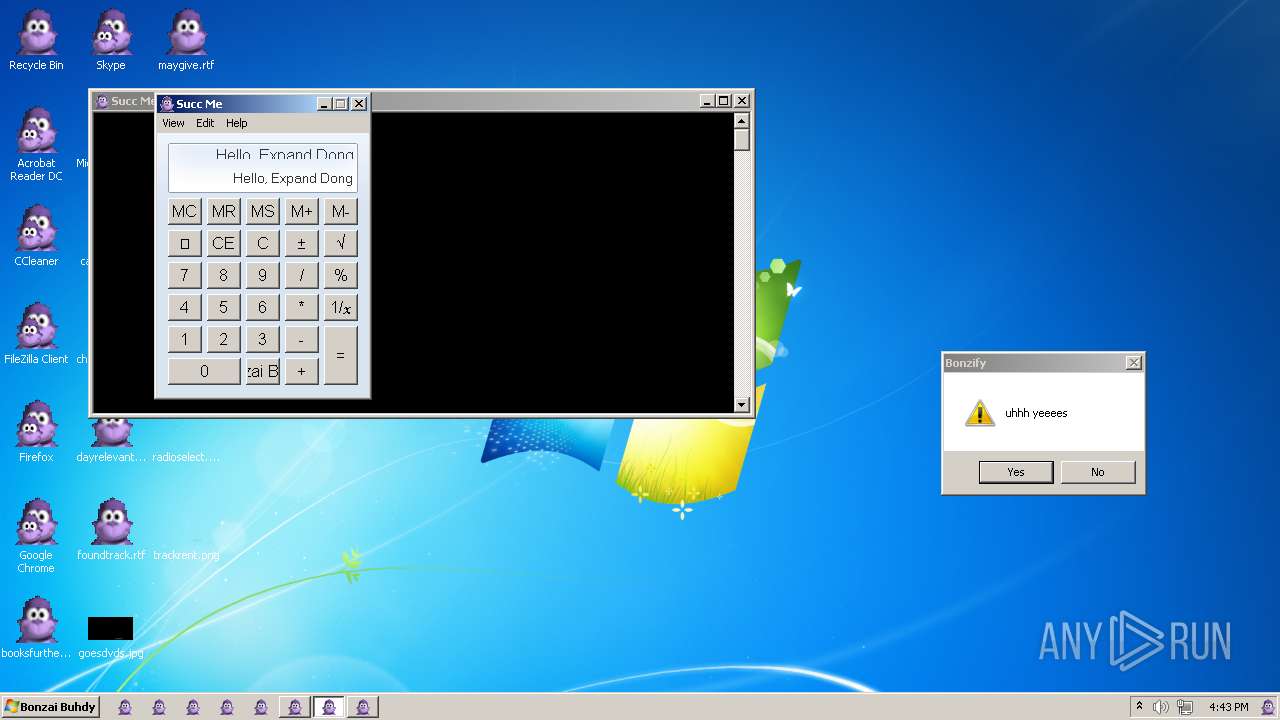Image resolution: width=1280 pixels, height=720 pixels.
Task: Click the 'zai B' decimal key
Action: click(x=262, y=371)
